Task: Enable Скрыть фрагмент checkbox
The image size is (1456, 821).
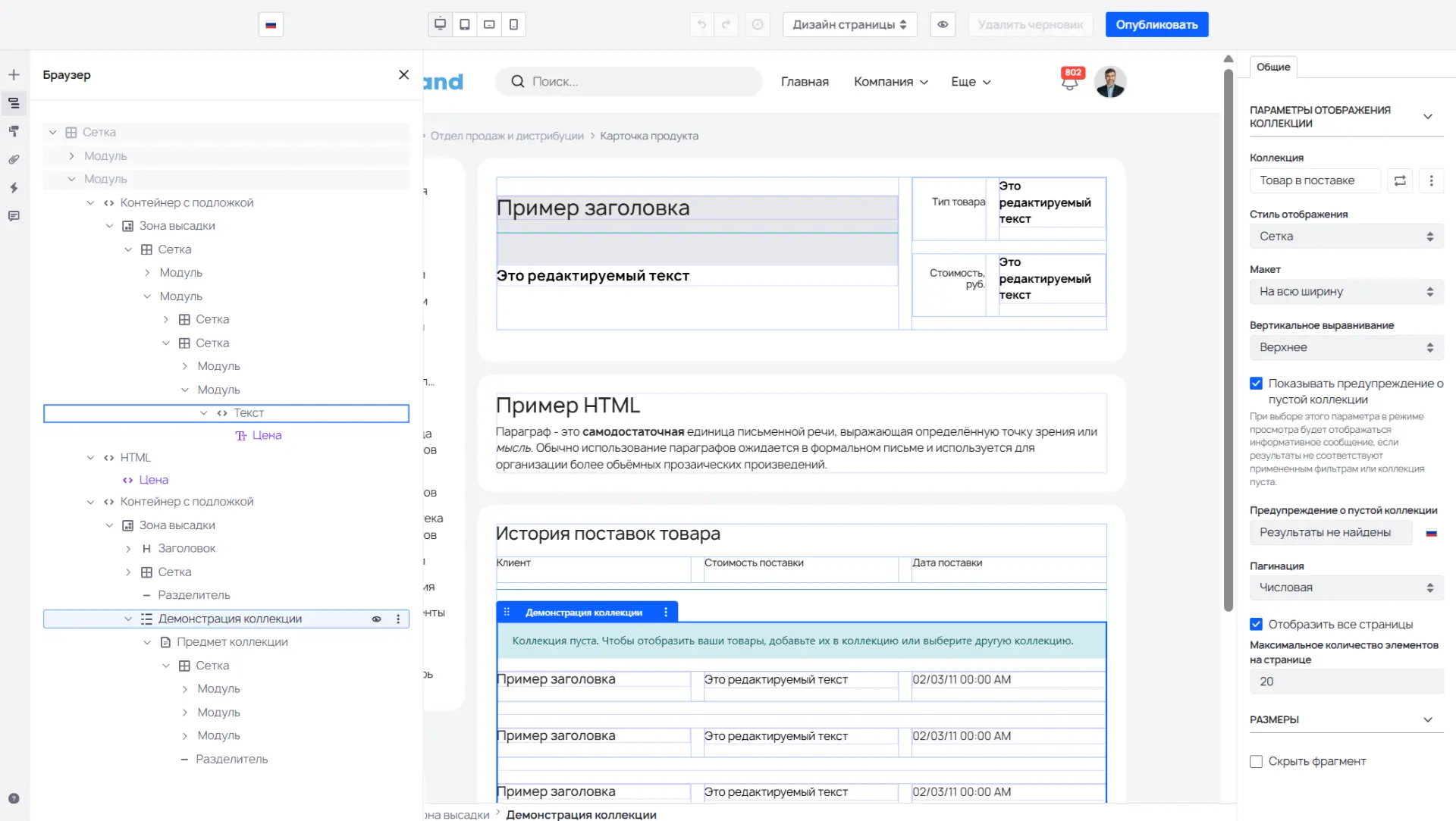Action: pos(1256,762)
